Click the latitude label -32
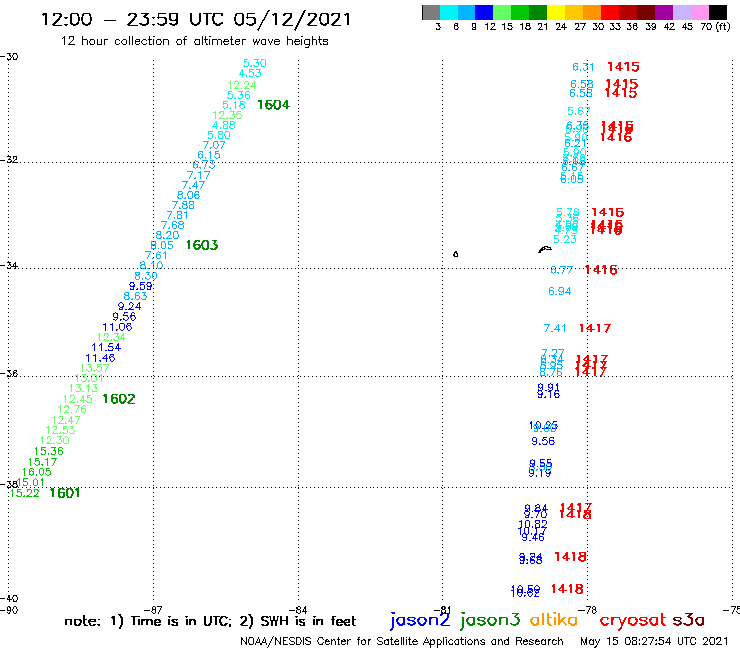Image resolution: width=740 pixels, height=650 pixels. pyautogui.click(x=9, y=159)
